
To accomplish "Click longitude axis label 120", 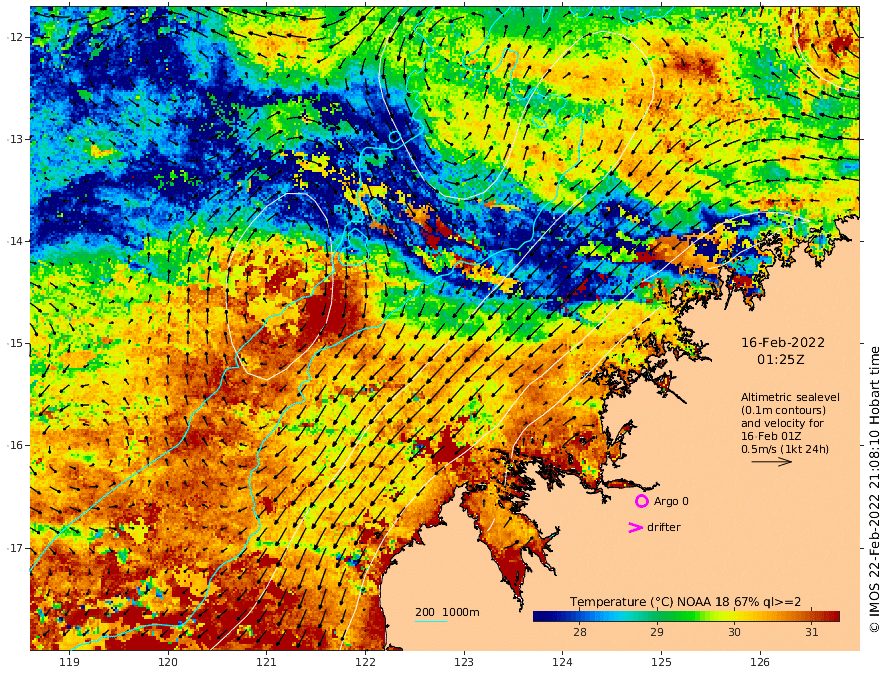I will click(x=168, y=663).
